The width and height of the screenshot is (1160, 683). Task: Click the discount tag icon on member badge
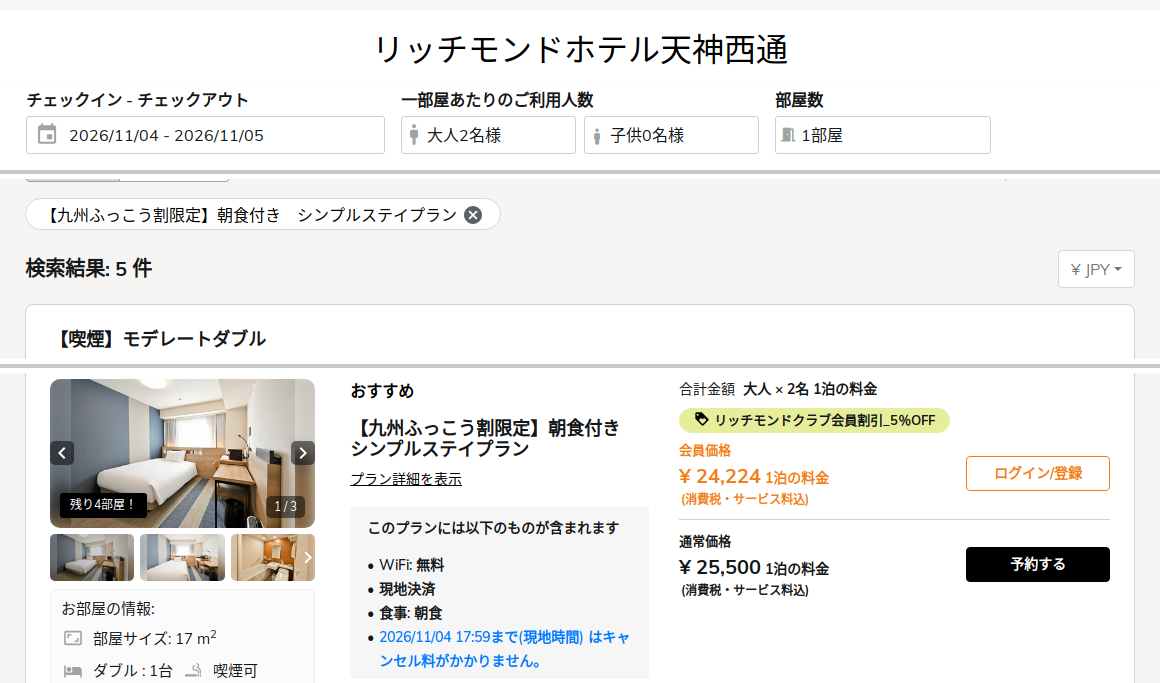click(x=701, y=420)
